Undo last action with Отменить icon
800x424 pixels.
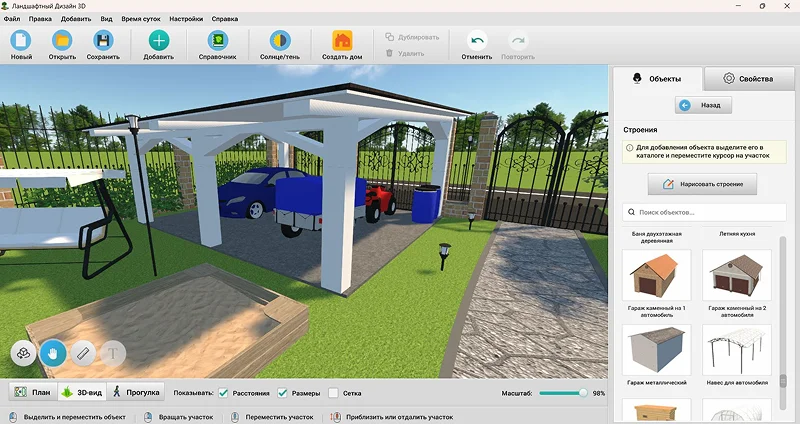[x=477, y=40]
